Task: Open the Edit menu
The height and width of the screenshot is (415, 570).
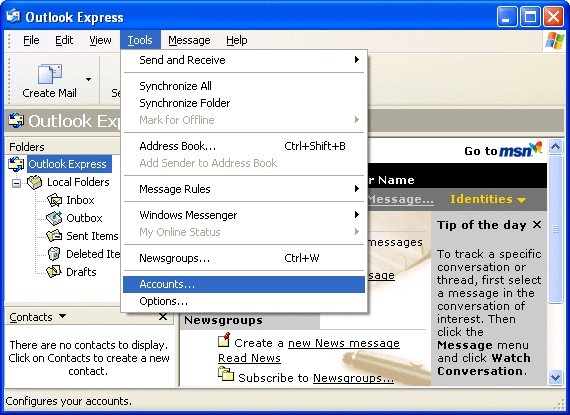Action: coord(64,40)
